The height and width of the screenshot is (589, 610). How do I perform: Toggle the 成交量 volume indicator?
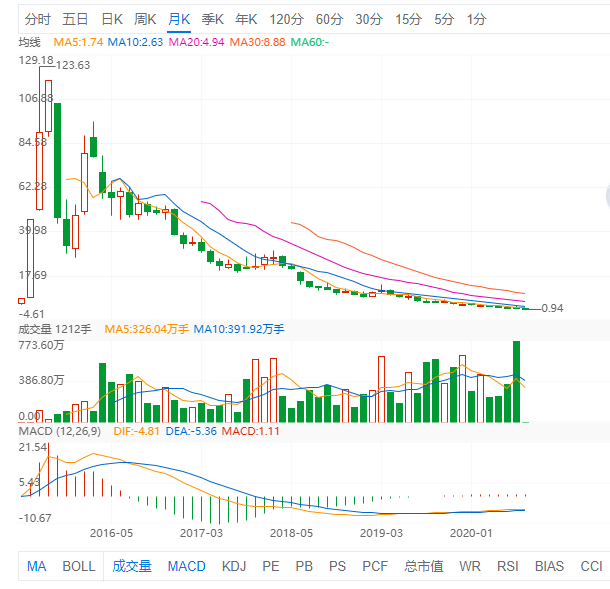tap(132, 566)
